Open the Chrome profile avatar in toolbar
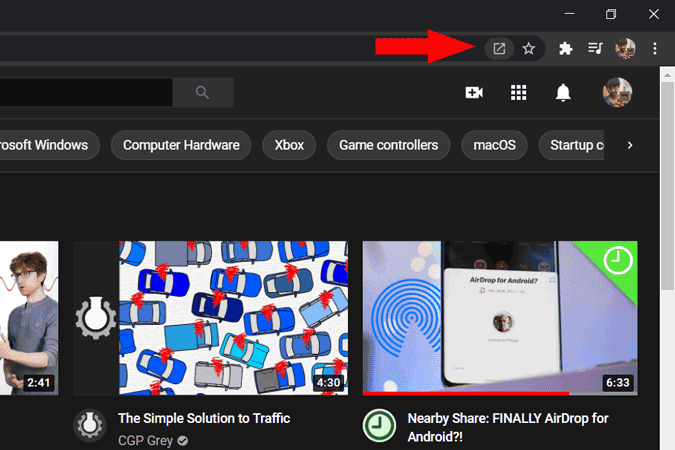 pyautogui.click(x=625, y=49)
